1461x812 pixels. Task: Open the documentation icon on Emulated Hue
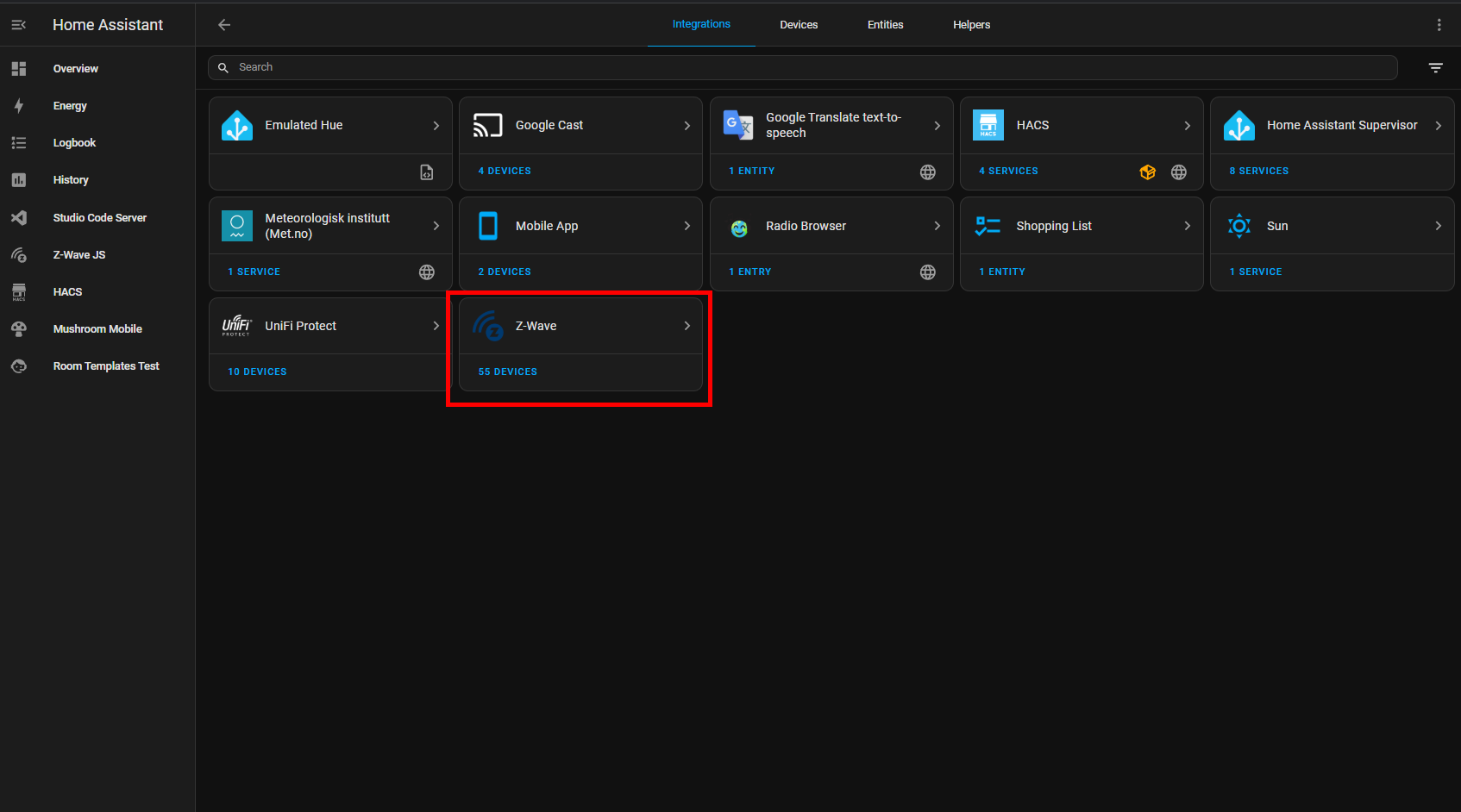pyautogui.click(x=426, y=172)
